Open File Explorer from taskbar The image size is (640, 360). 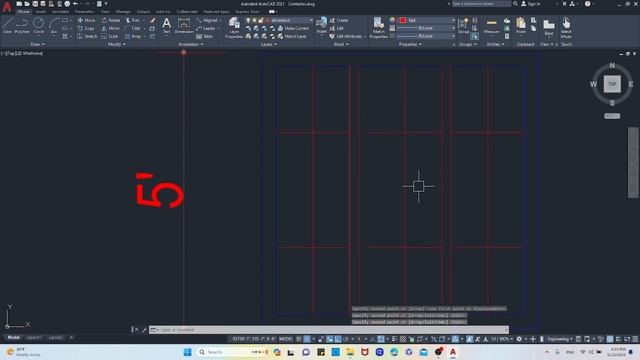click(350, 352)
